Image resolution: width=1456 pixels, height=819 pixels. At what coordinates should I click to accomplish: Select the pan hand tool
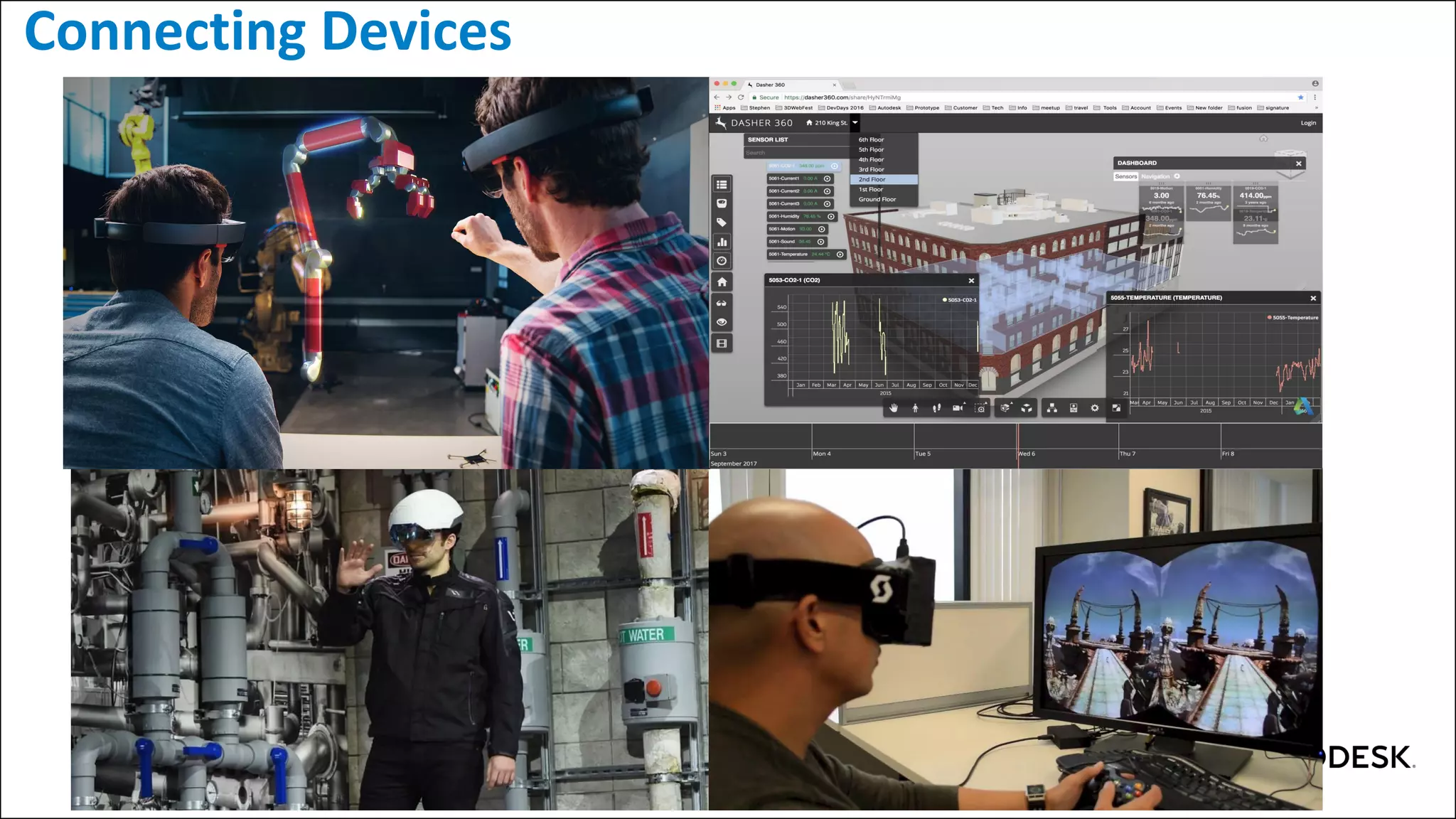coord(894,408)
